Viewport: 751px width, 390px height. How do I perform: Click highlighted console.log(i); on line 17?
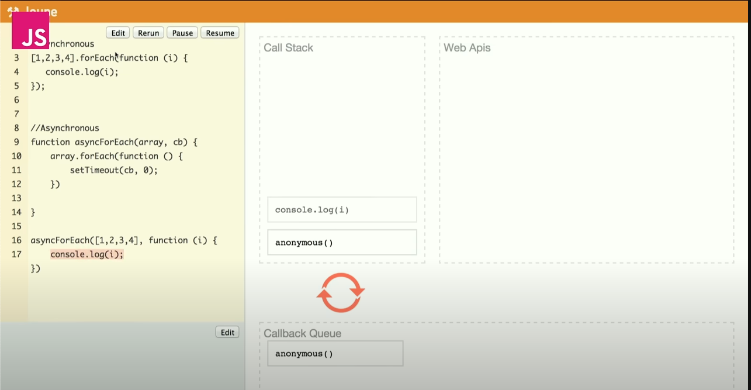click(87, 254)
